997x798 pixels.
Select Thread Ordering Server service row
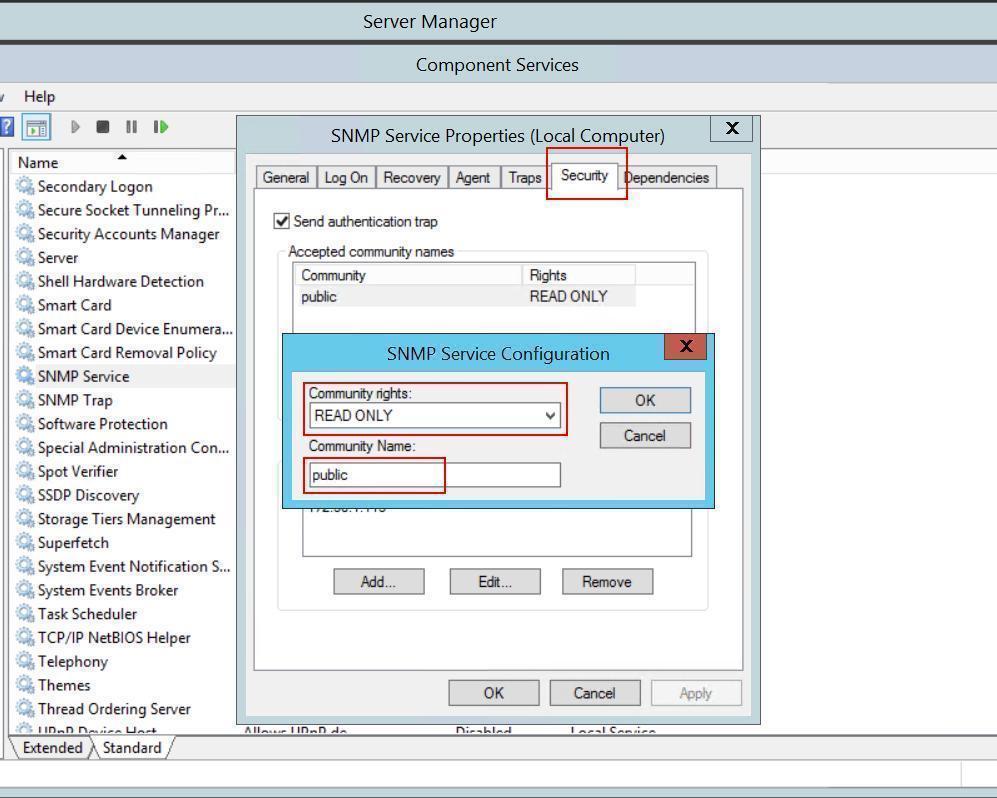[124, 708]
